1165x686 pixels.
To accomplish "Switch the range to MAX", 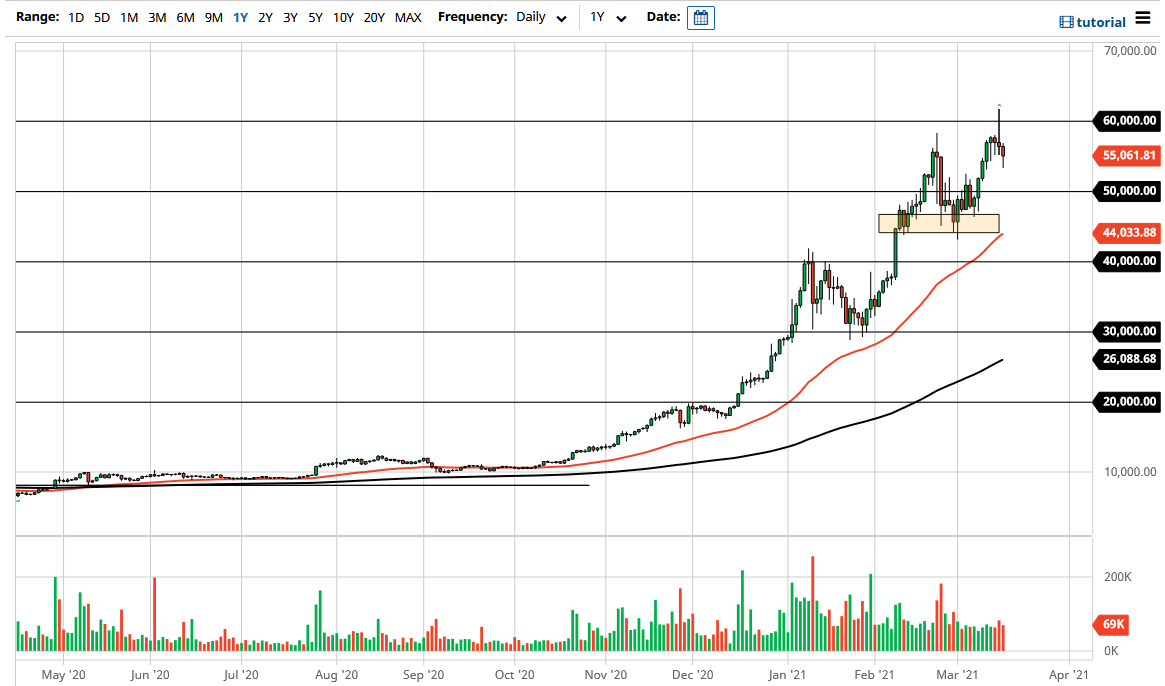I will [x=408, y=17].
